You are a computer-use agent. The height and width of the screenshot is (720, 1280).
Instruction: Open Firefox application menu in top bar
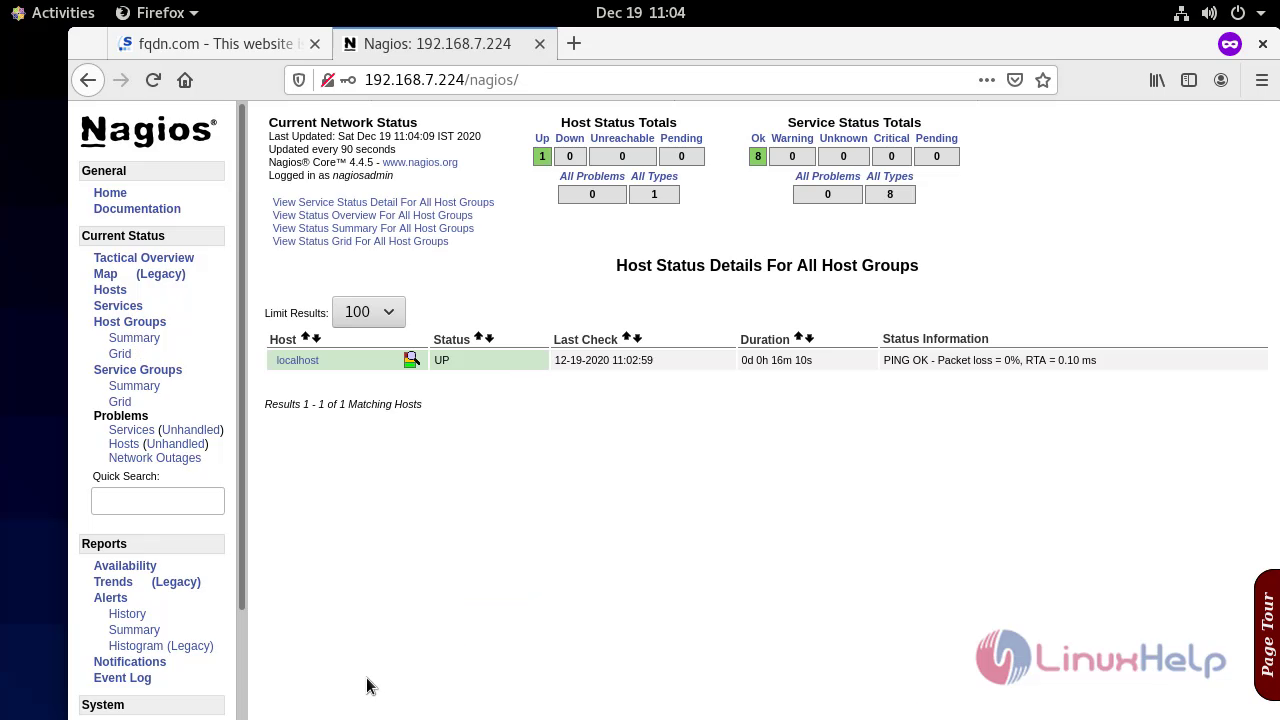[157, 13]
